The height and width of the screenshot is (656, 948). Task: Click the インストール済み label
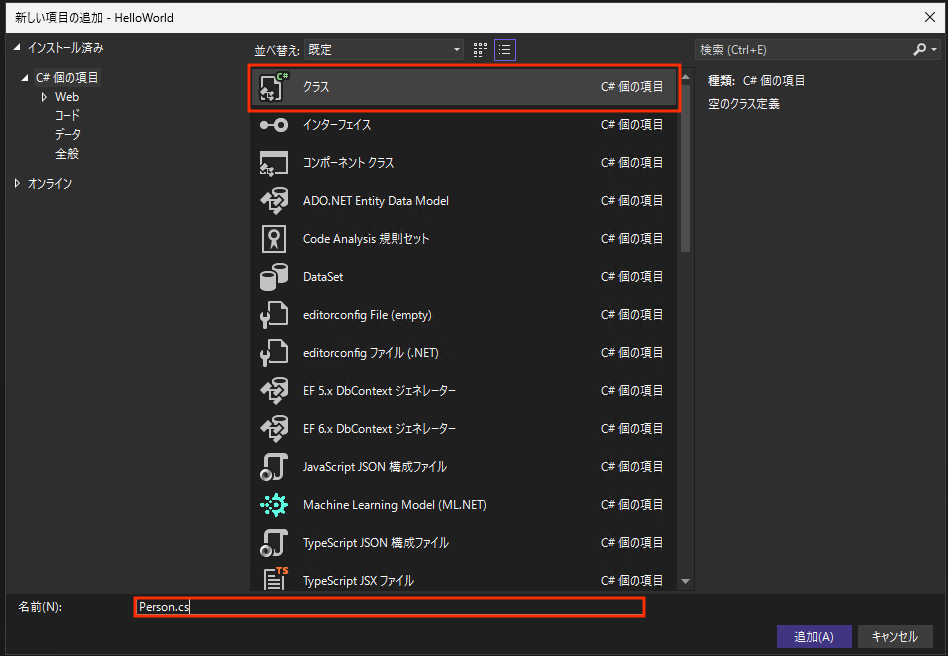65,47
